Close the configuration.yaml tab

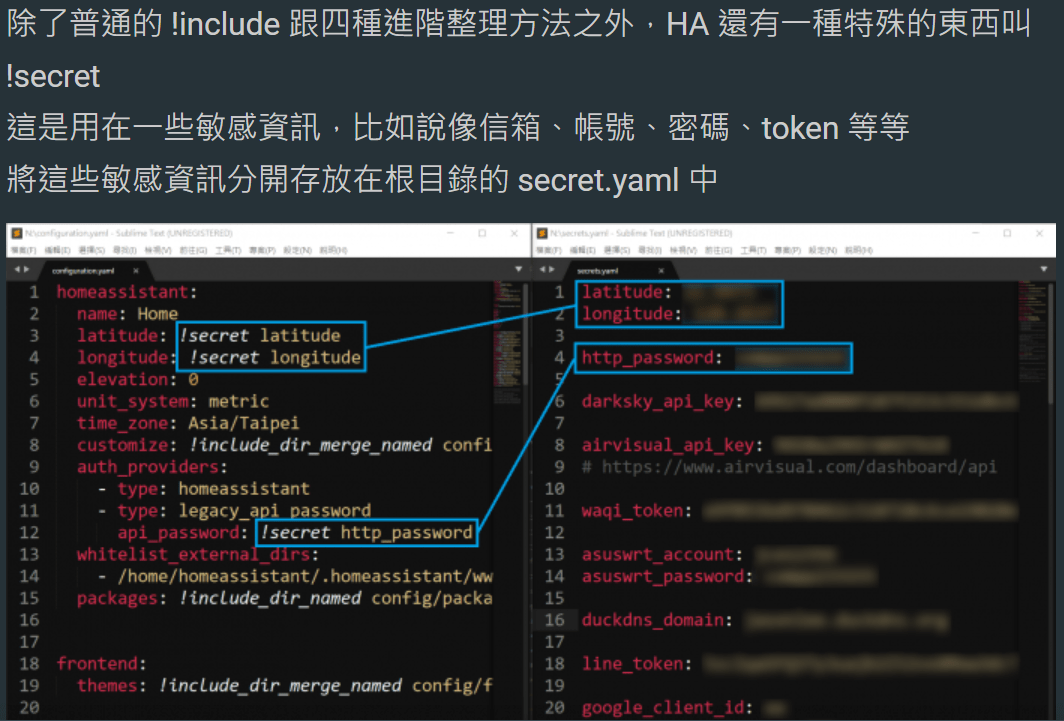tap(136, 271)
